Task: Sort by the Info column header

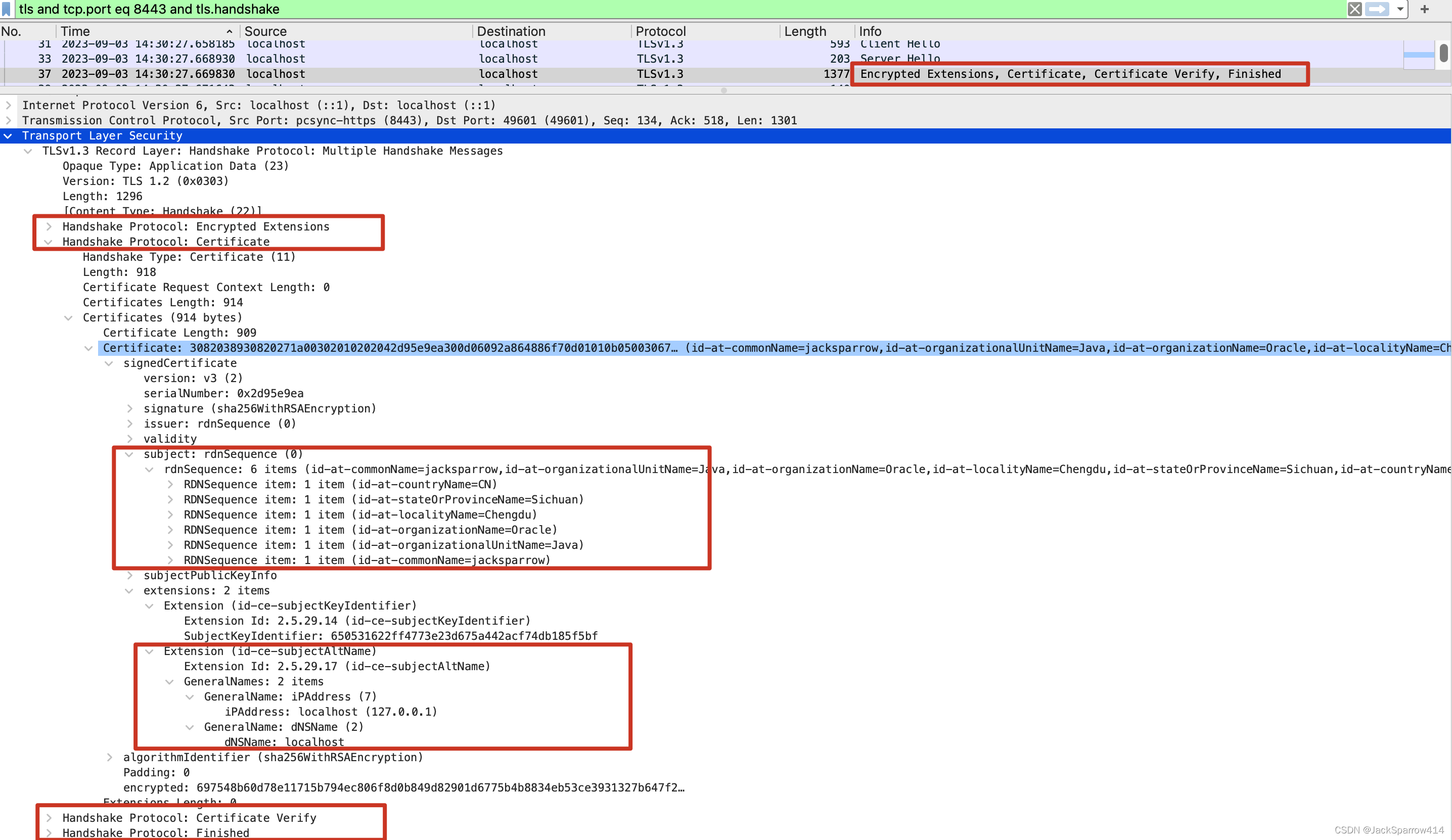Action: point(1152,31)
